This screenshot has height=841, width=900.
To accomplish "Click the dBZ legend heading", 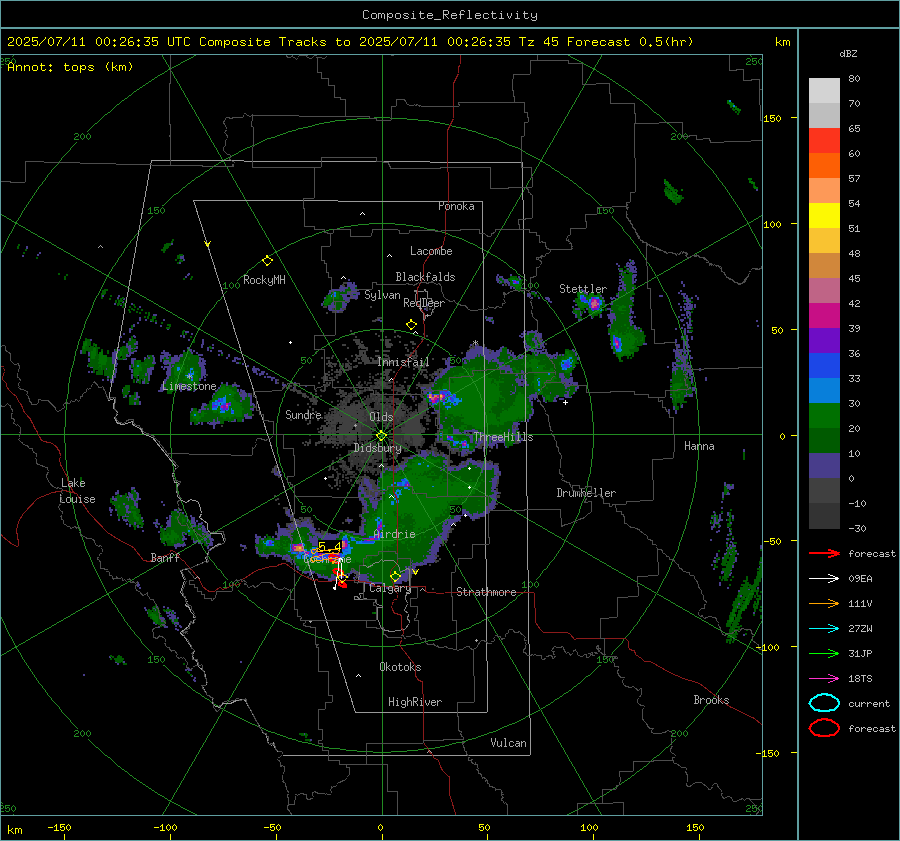I will coord(848,53).
